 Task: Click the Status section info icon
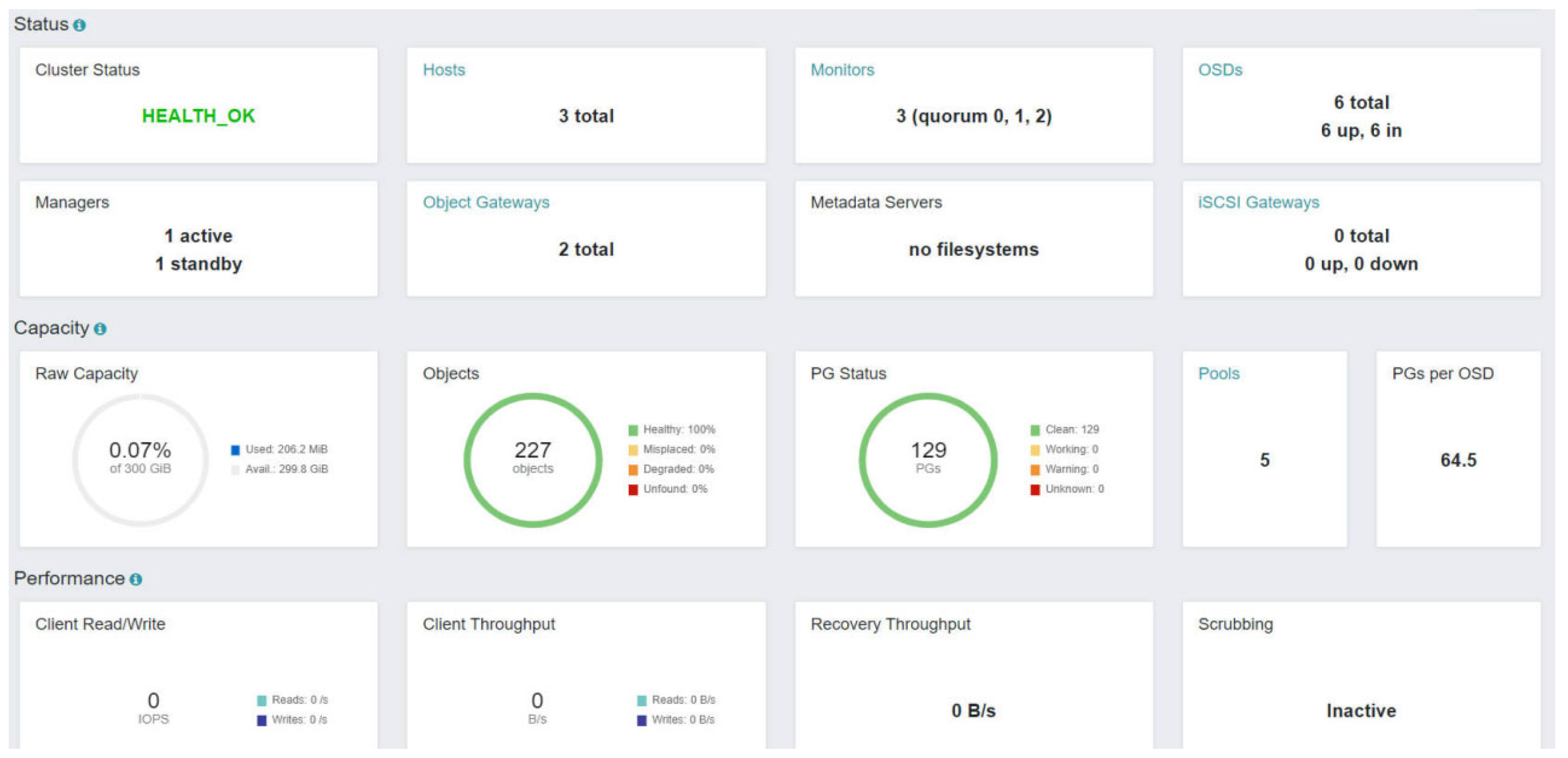click(x=79, y=25)
